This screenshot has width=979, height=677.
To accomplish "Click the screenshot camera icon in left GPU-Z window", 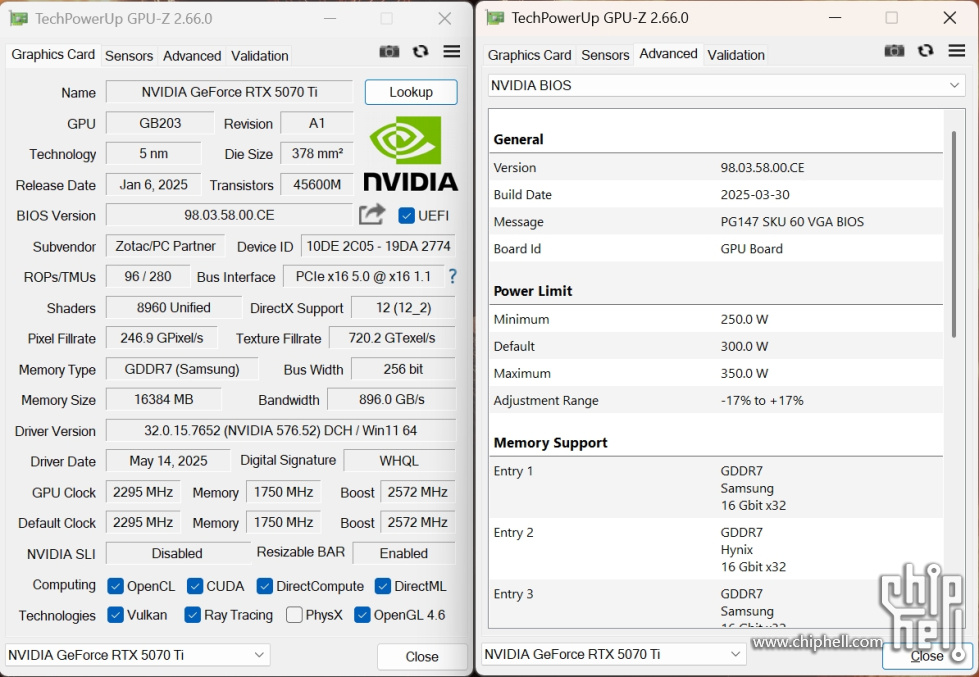I will pyautogui.click(x=389, y=52).
